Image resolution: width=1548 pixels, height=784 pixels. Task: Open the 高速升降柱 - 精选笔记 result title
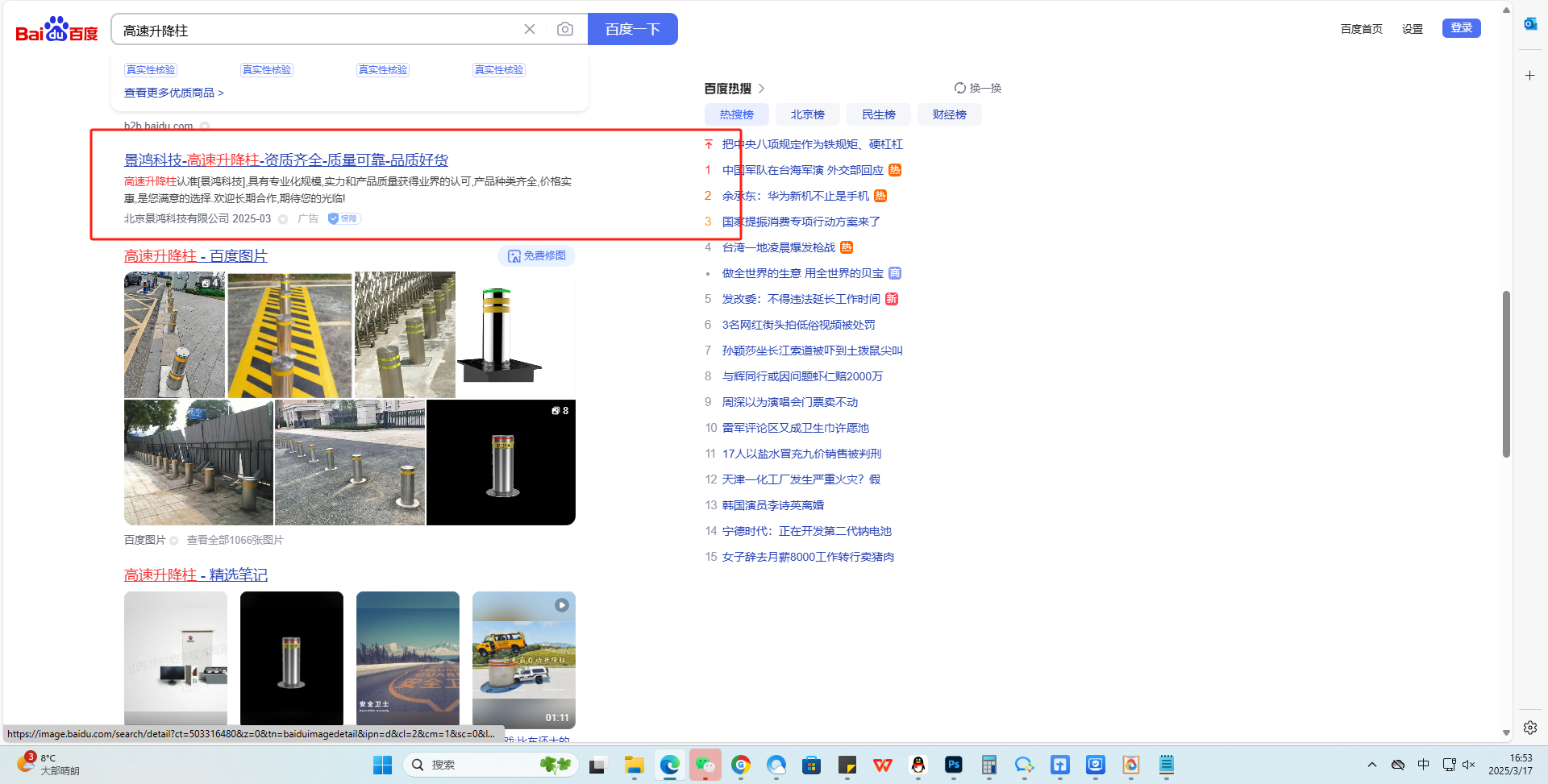[196, 575]
